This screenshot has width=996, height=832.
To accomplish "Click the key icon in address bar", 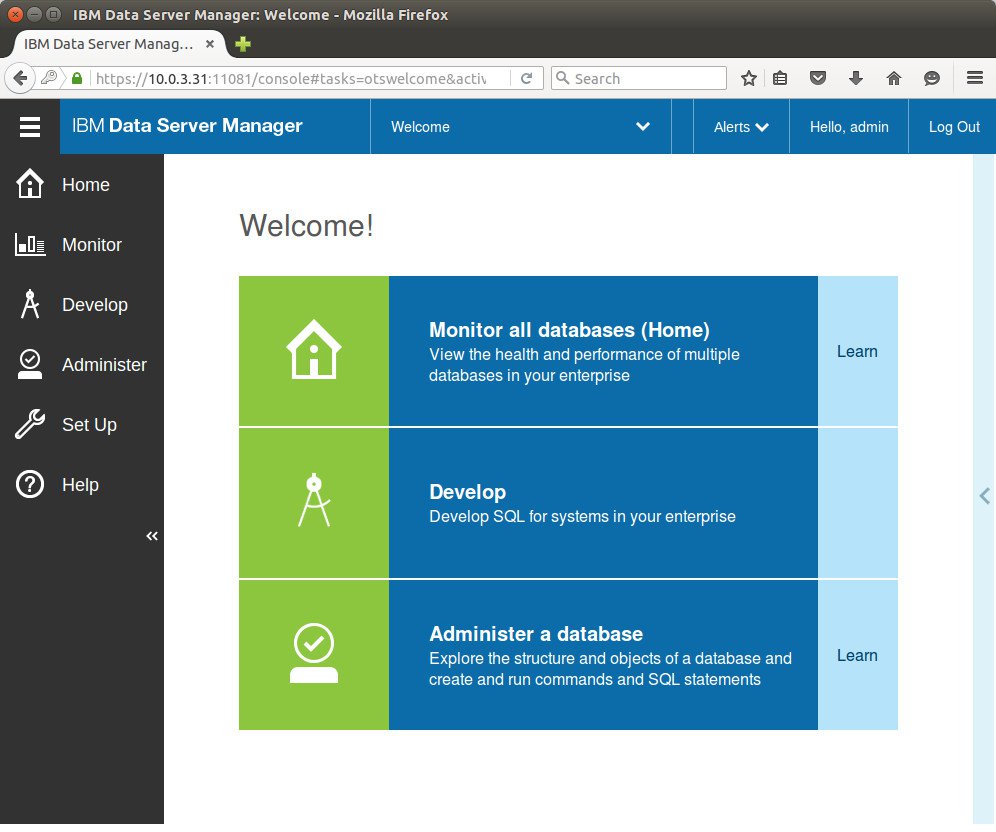I will point(49,77).
